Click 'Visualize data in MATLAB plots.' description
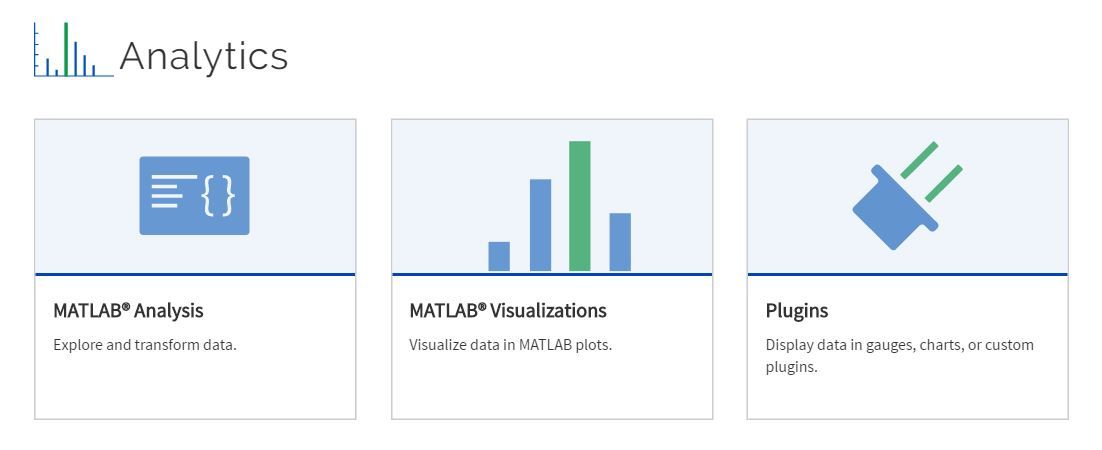 coord(510,345)
